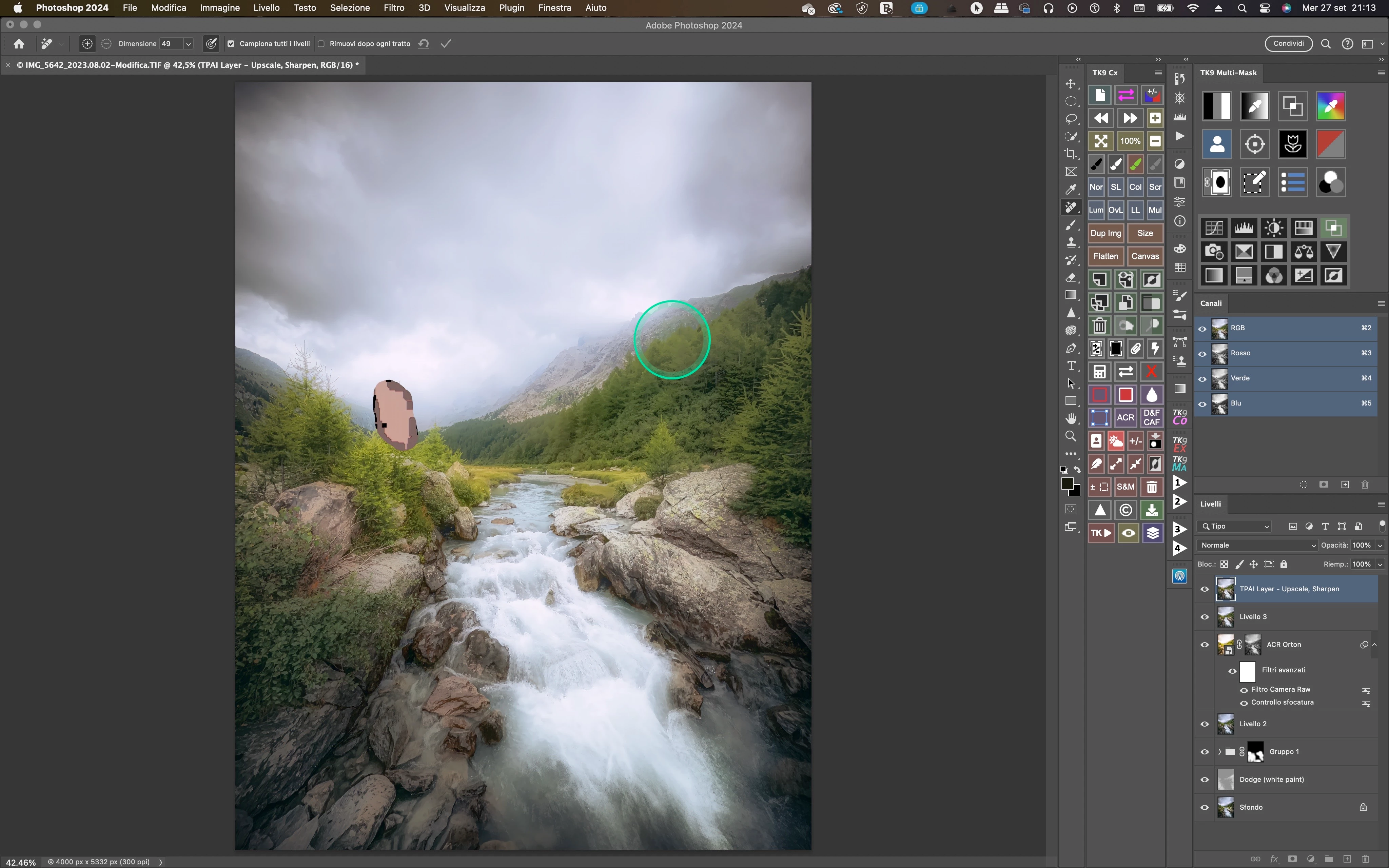
Task: Hide the Livello 3 layer
Action: pyautogui.click(x=1204, y=616)
